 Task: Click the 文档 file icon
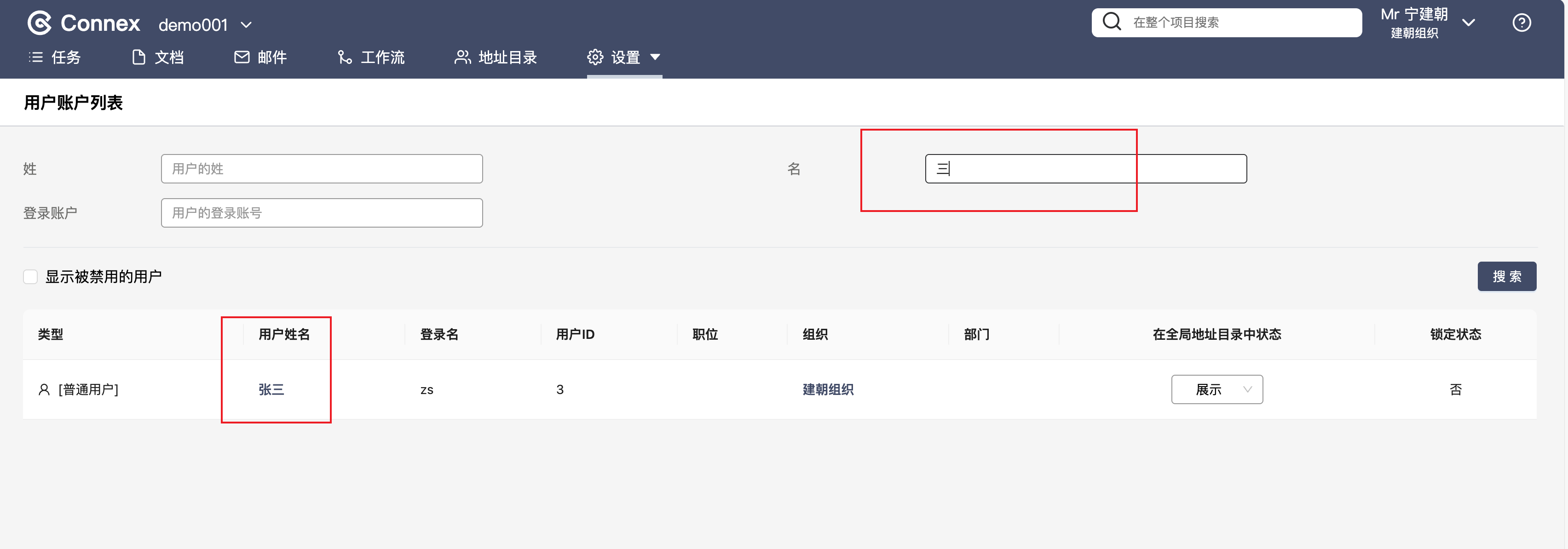[x=139, y=57]
